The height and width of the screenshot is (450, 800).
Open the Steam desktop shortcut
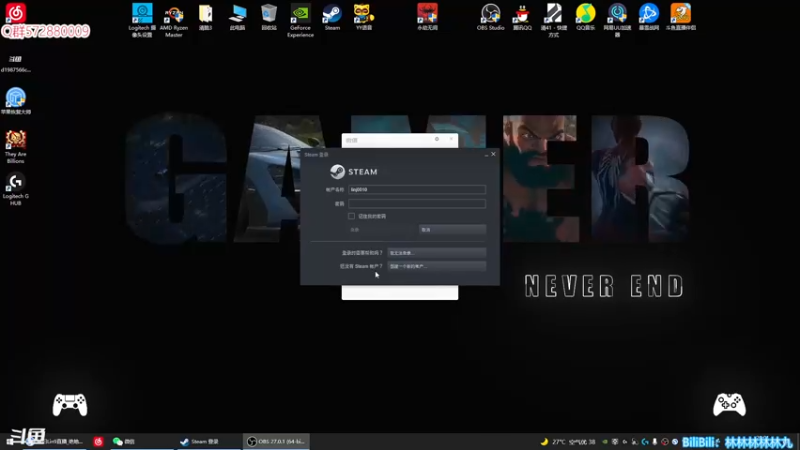click(332, 17)
